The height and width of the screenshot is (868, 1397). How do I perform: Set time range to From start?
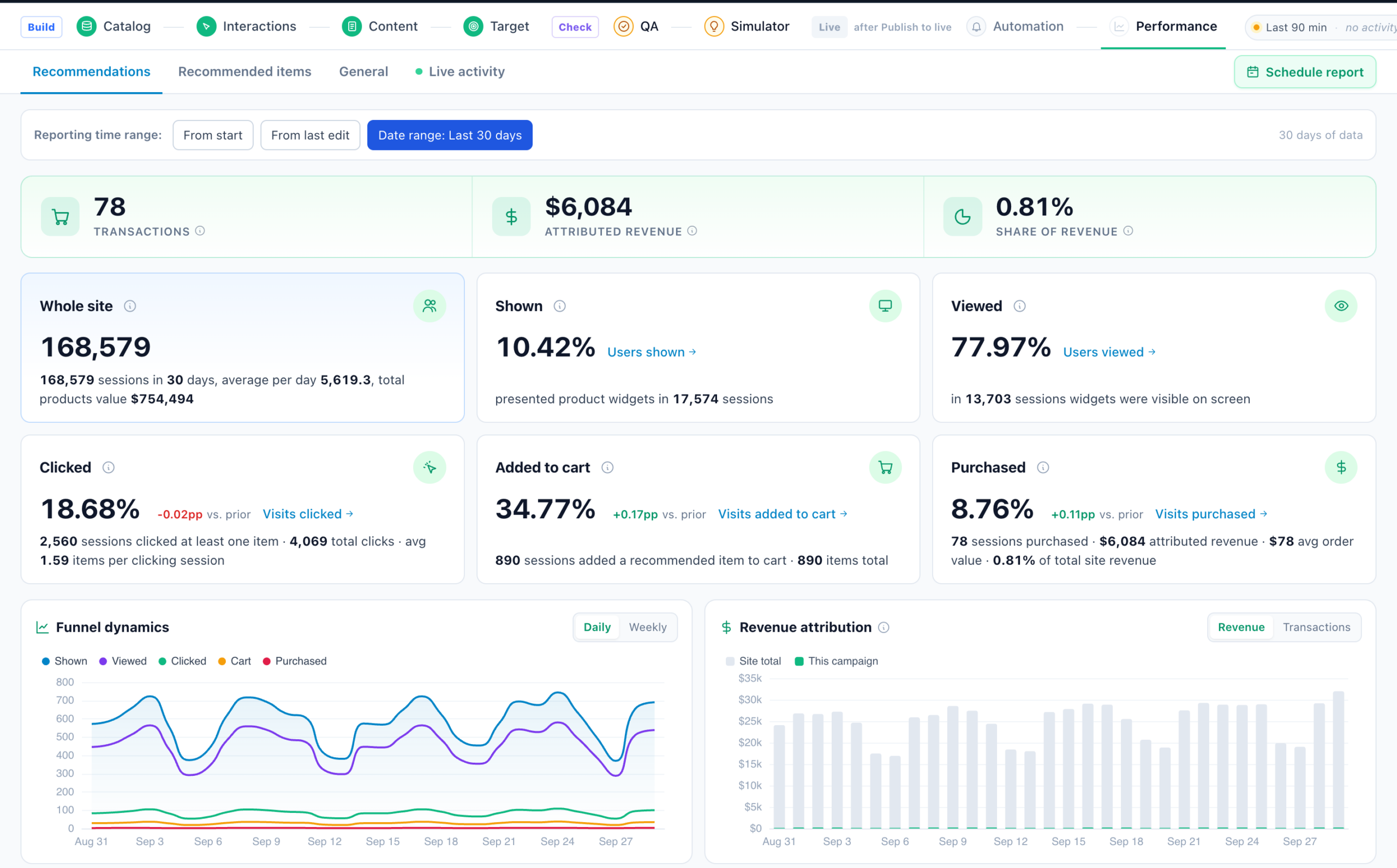click(x=213, y=135)
